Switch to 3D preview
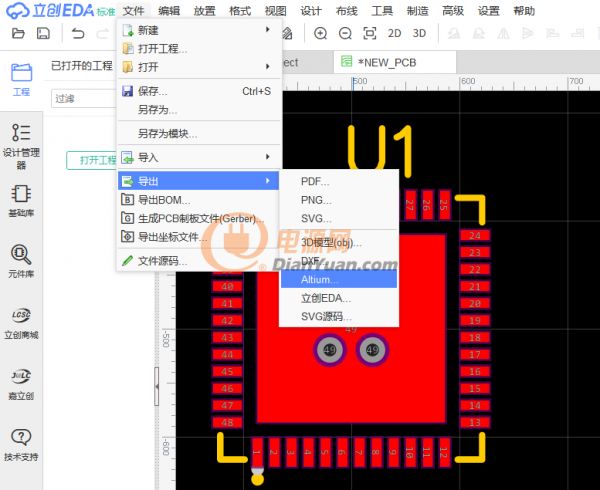 click(419, 34)
